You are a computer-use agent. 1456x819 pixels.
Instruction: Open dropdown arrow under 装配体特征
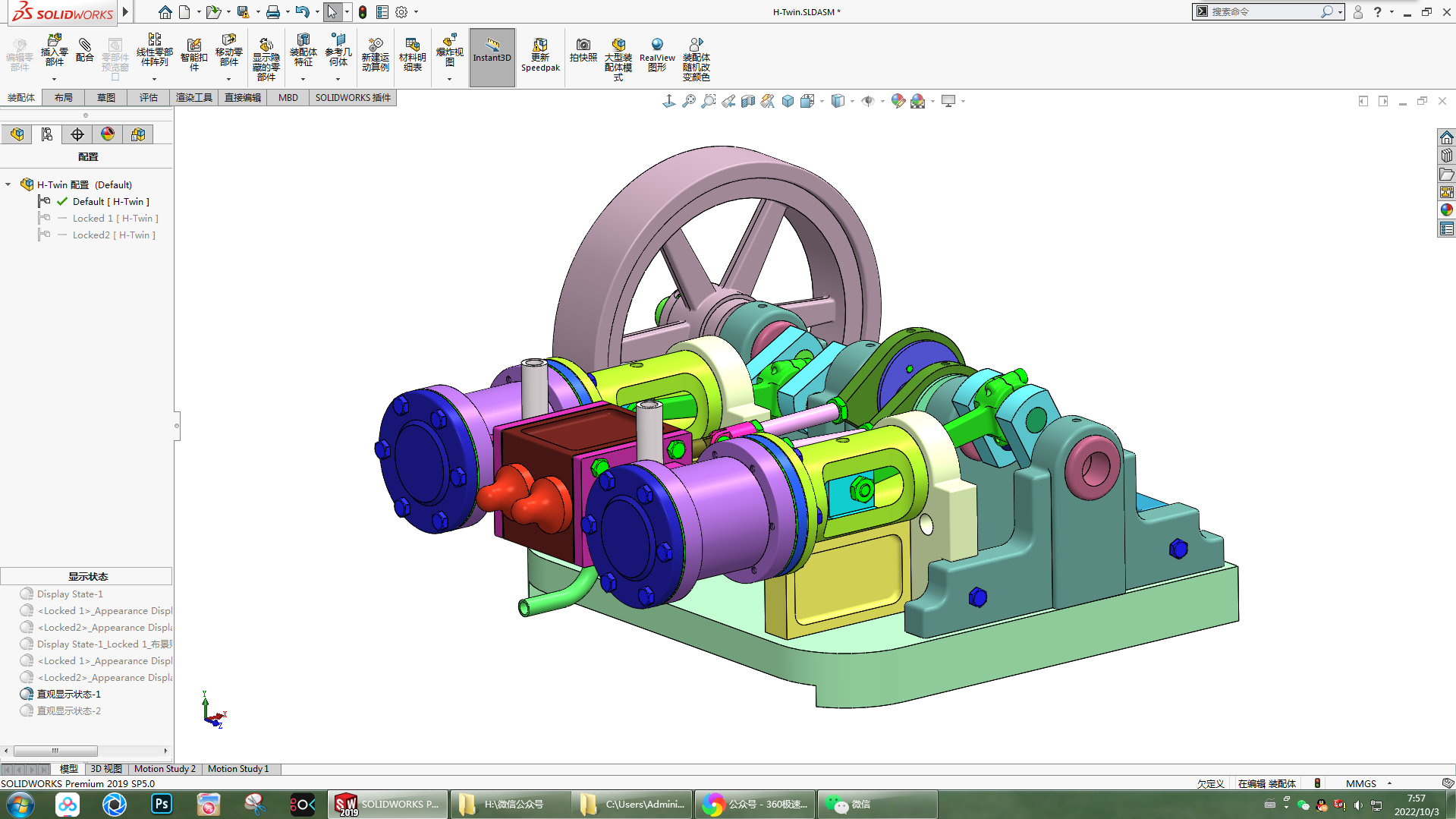[303, 79]
